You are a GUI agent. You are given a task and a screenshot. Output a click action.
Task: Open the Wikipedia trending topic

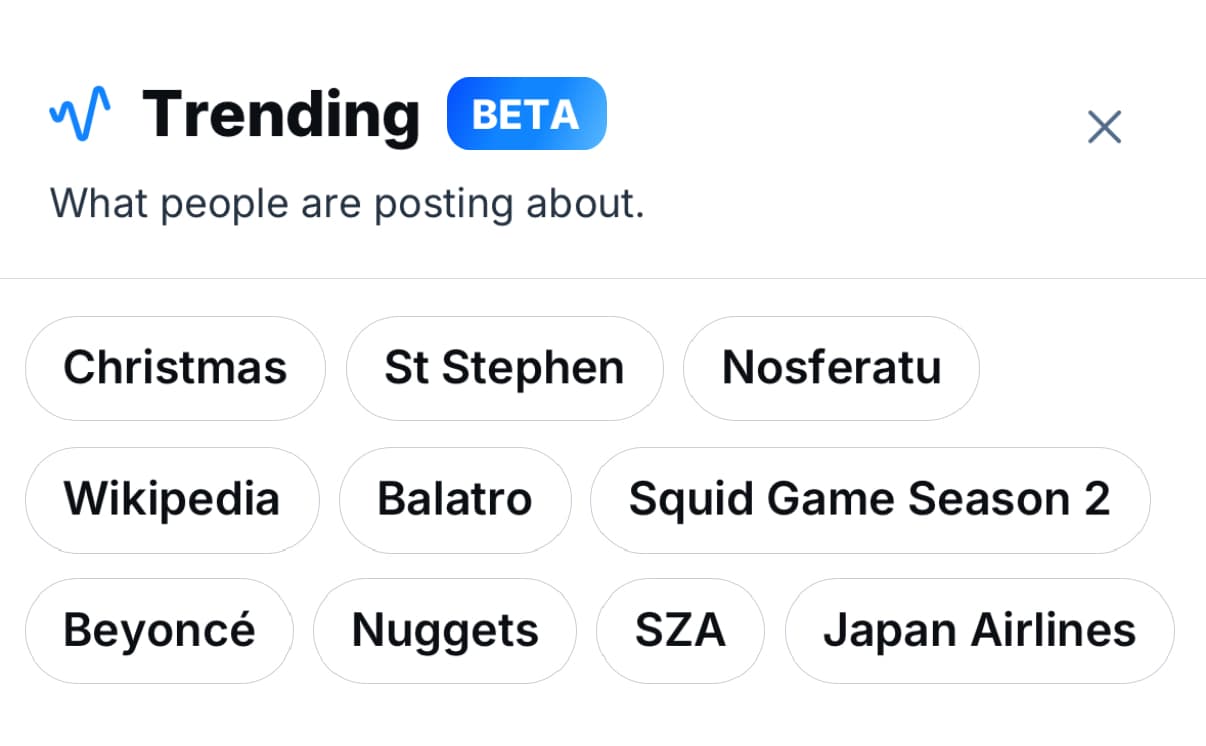[x=172, y=499]
